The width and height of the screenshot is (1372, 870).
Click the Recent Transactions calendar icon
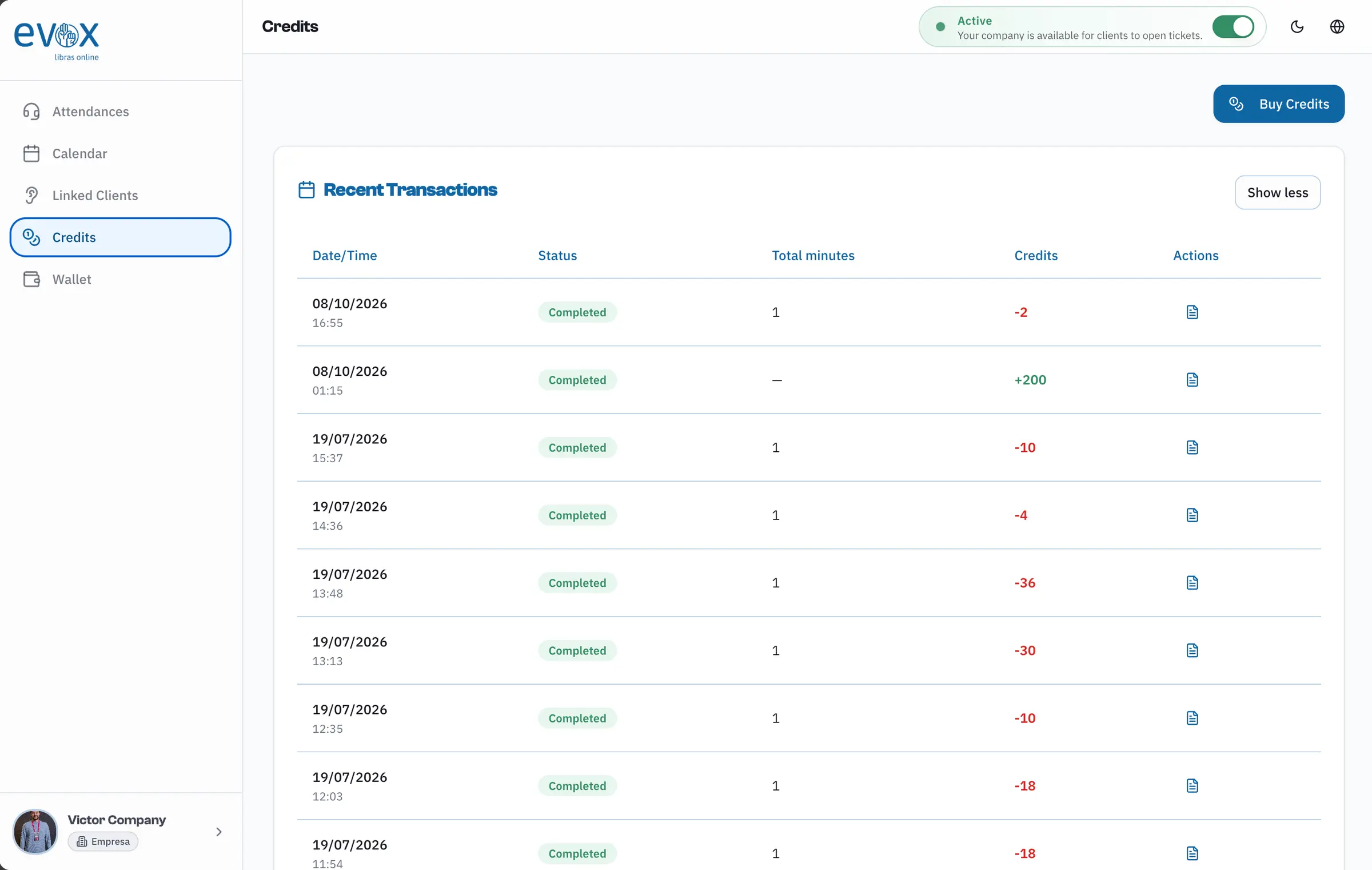[x=306, y=190]
